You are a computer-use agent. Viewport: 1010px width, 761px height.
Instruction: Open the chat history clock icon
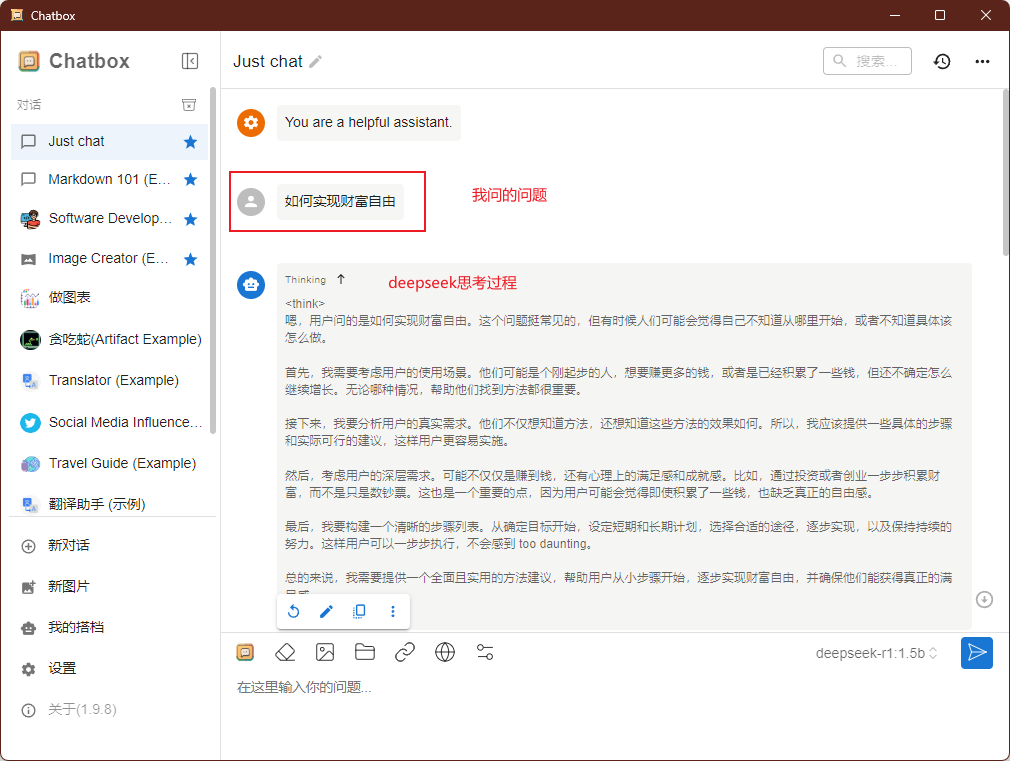pos(942,61)
